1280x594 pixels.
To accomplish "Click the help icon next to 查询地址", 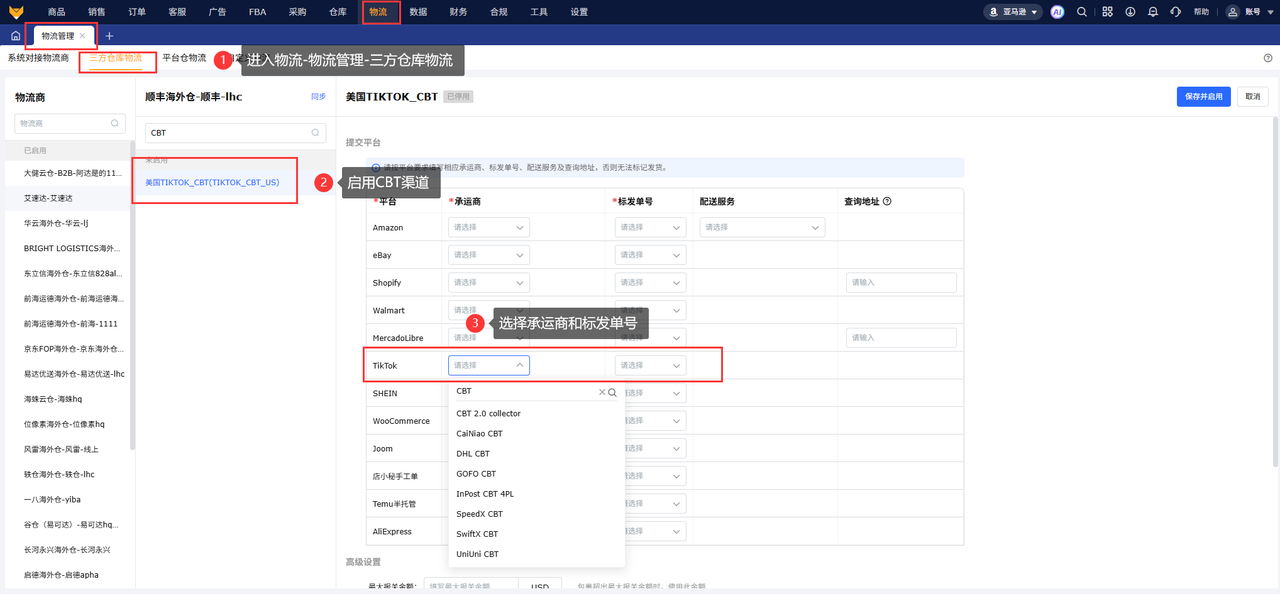I will click(x=887, y=201).
